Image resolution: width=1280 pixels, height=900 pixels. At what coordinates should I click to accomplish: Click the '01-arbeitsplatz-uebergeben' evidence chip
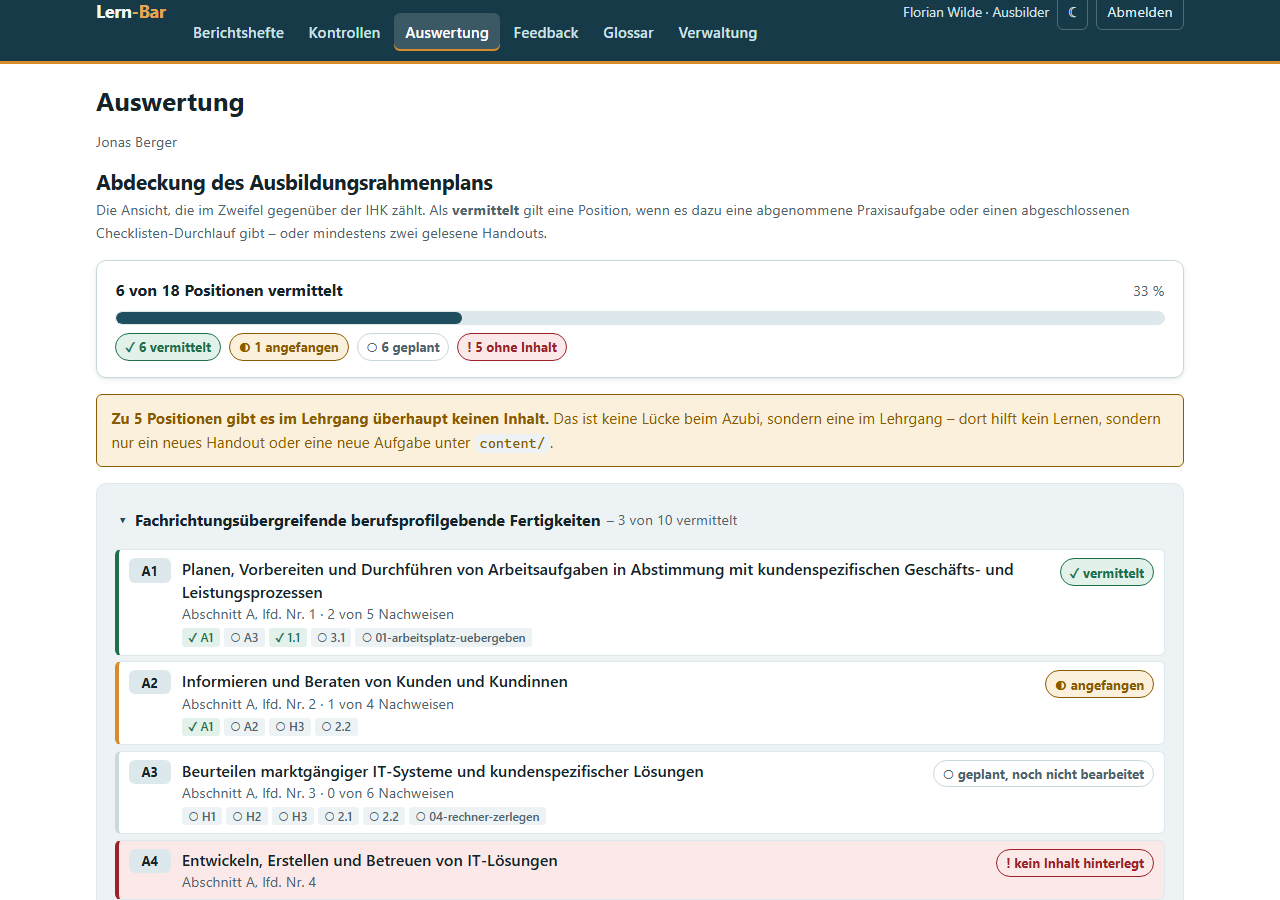pyautogui.click(x=443, y=637)
